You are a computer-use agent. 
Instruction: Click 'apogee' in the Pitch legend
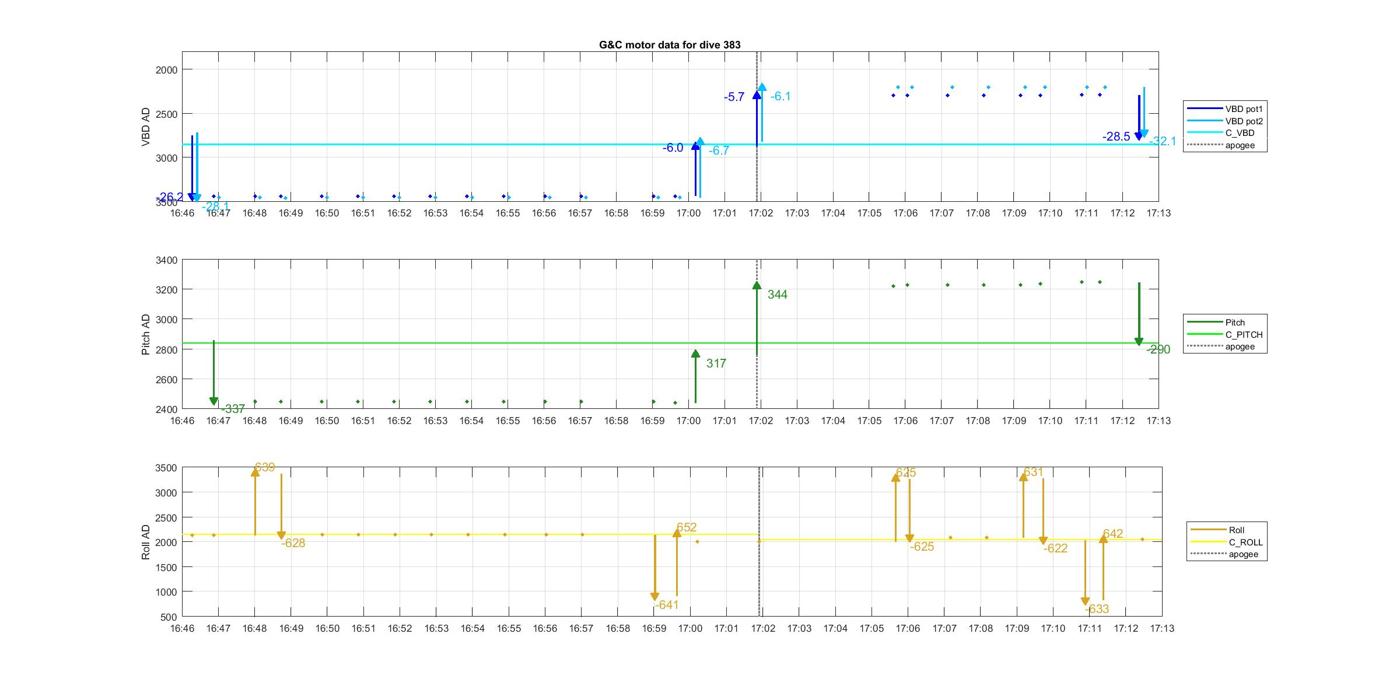pyautogui.click(x=1240, y=347)
